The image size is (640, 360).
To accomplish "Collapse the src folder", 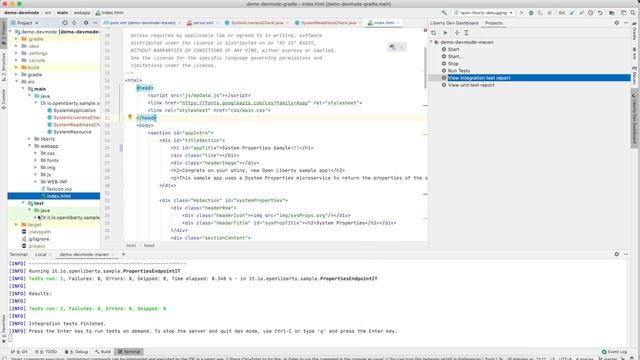I will [16, 82].
